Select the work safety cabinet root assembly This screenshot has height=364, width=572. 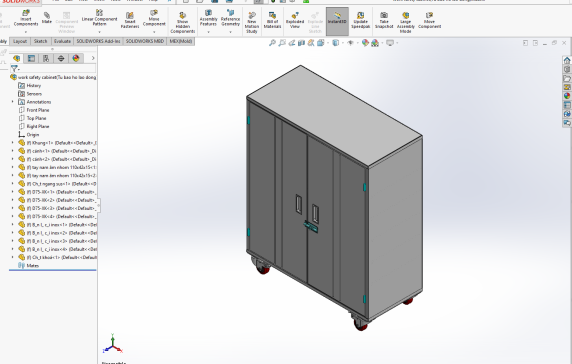point(53,77)
